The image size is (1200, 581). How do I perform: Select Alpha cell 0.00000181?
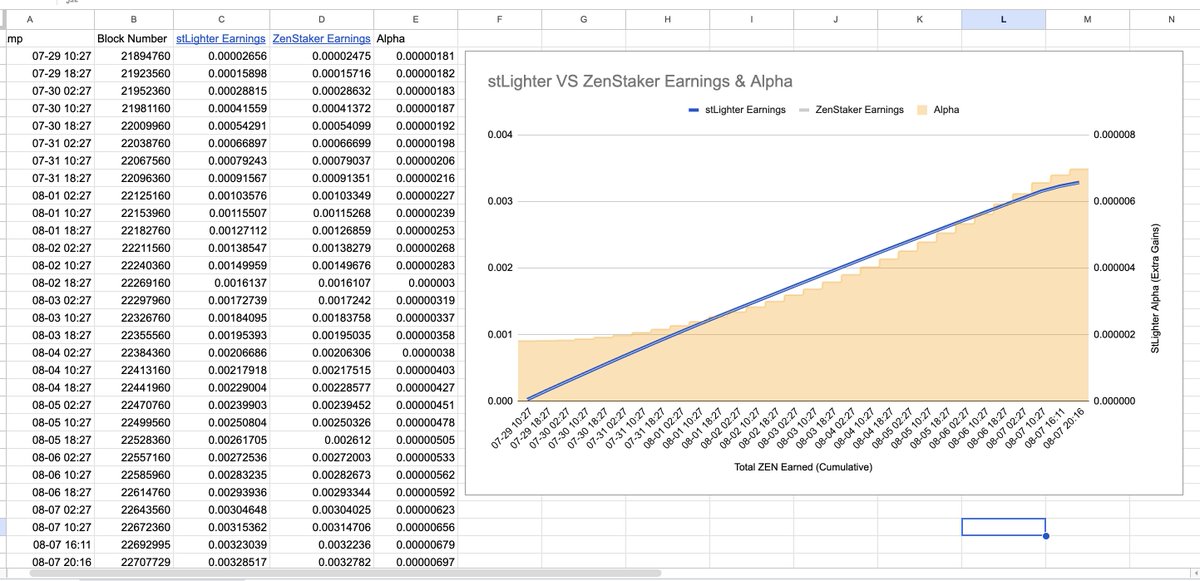point(417,56)
